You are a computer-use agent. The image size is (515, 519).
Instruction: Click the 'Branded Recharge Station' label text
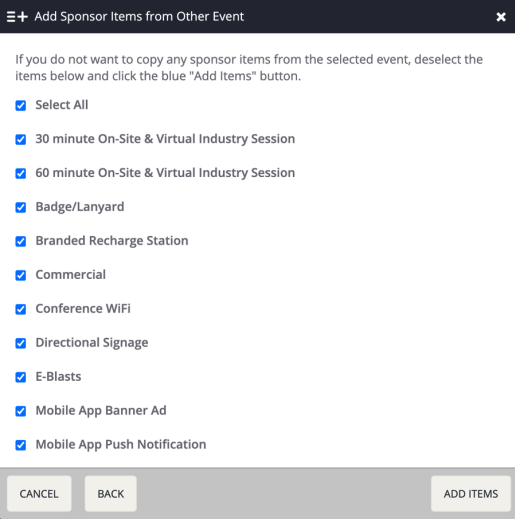click(112, 241)
